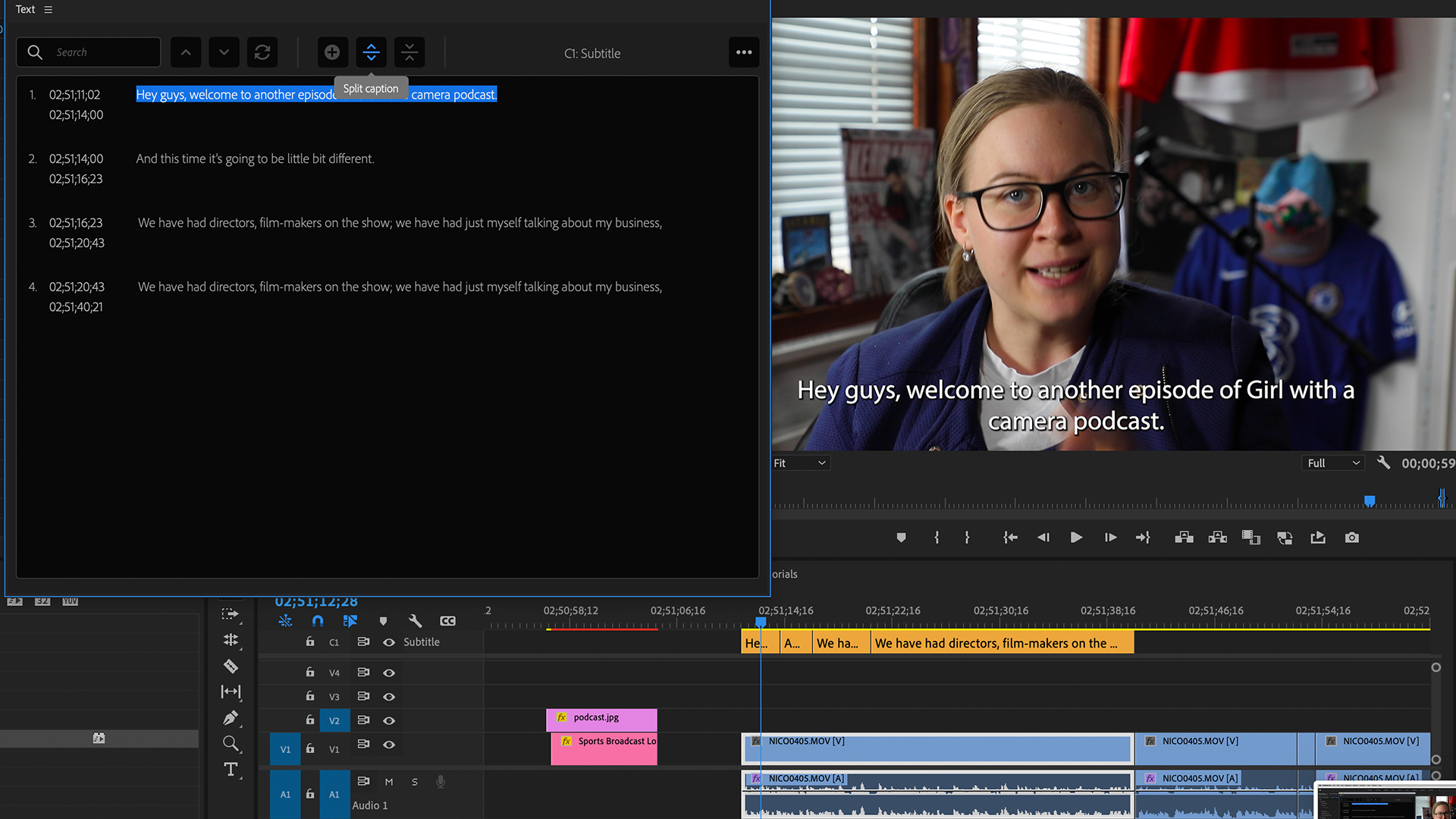This screenshot has height=819, width=1456.
Task: Select the Zoom tool
Action: click(x=231, y=743)
